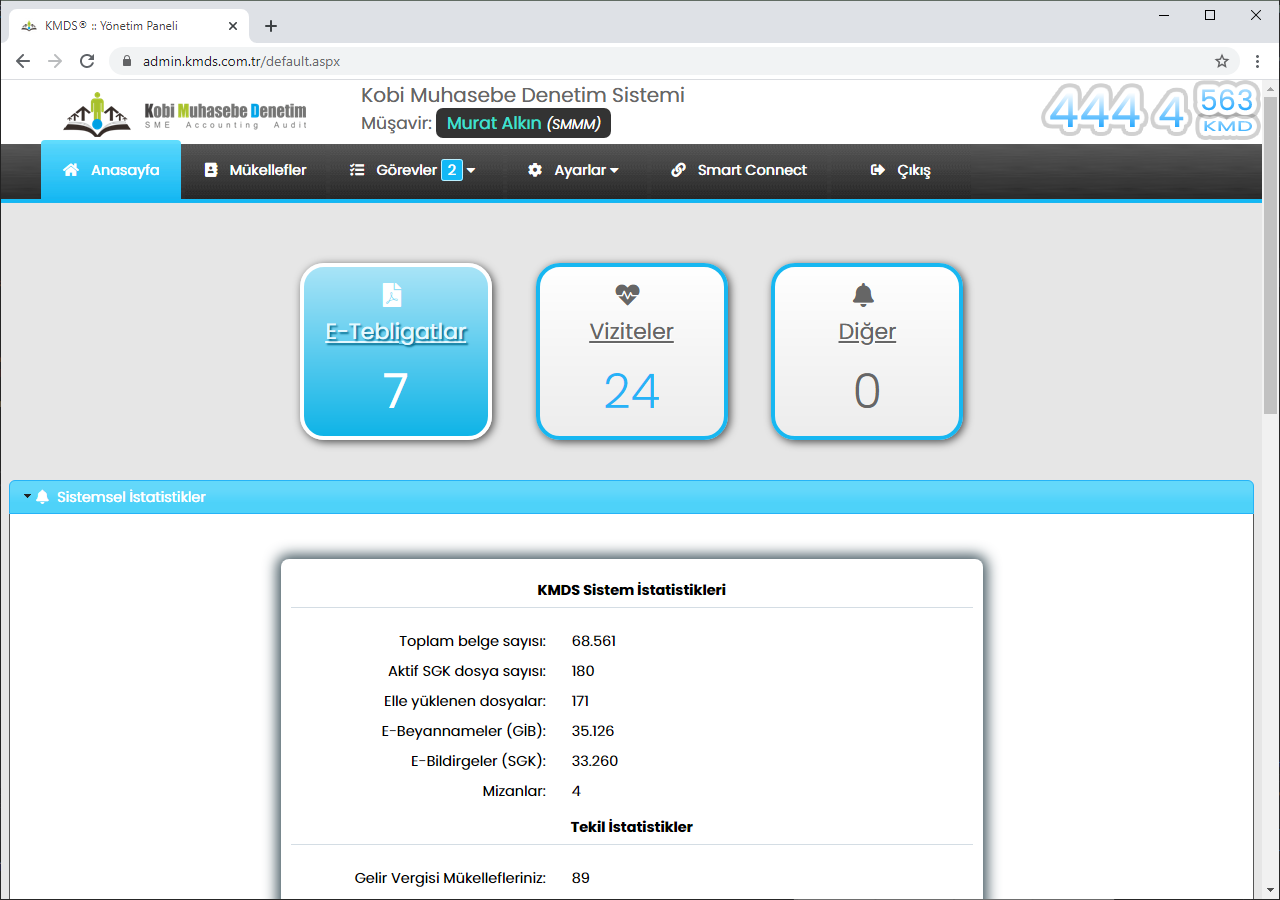This screenshot has width=1280, height=900.
Task: Reload the current page
Action: [x=87, y=61]
